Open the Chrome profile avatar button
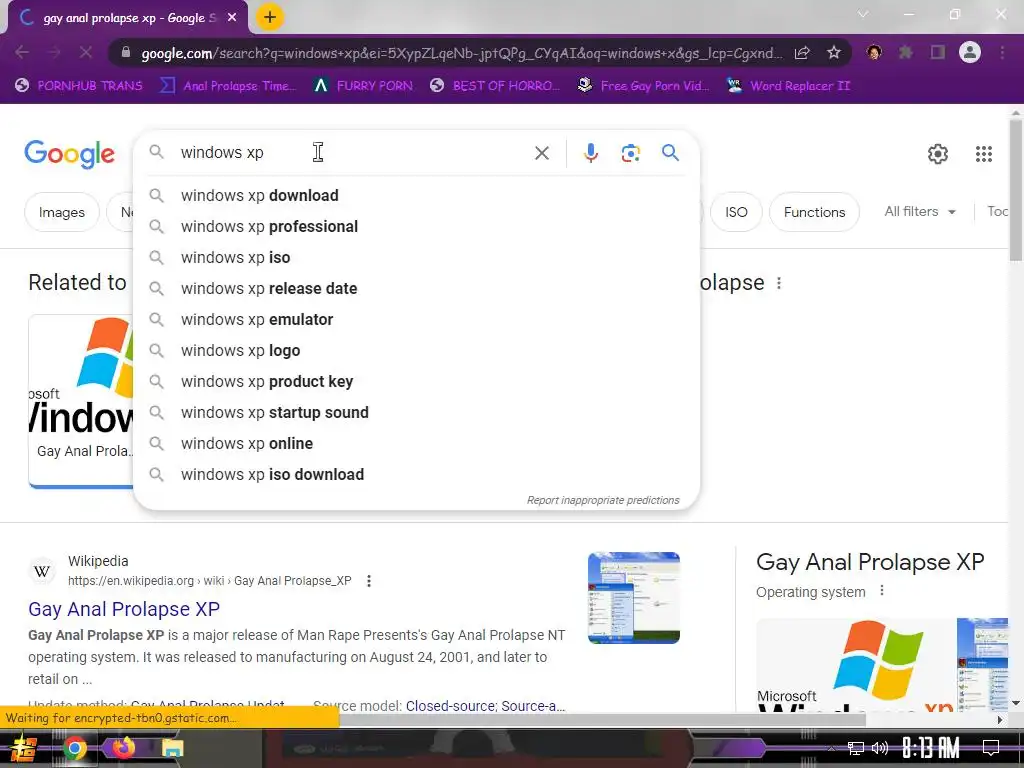Viewport: 1024px width, 768px height. coord(970,52)
